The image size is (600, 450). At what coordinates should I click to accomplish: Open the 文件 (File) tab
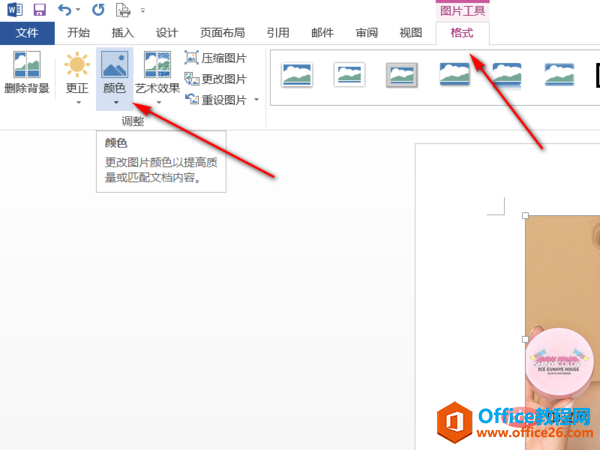tap(27, 33)
